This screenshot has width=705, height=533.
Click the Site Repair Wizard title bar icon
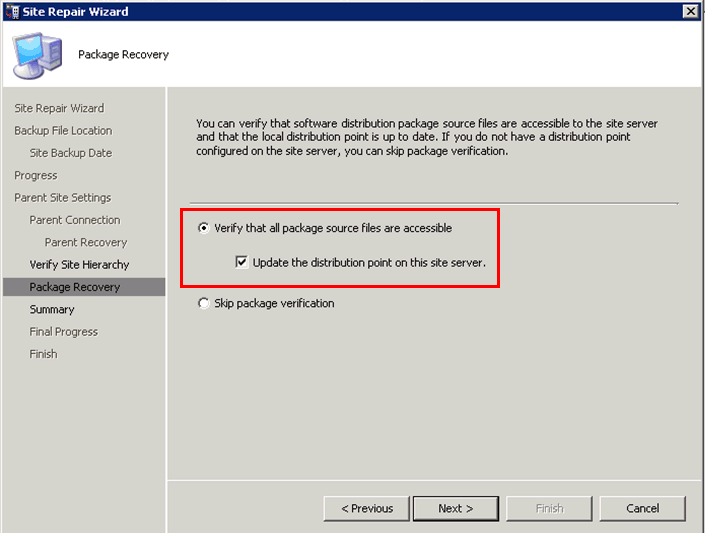click(12, 11)
